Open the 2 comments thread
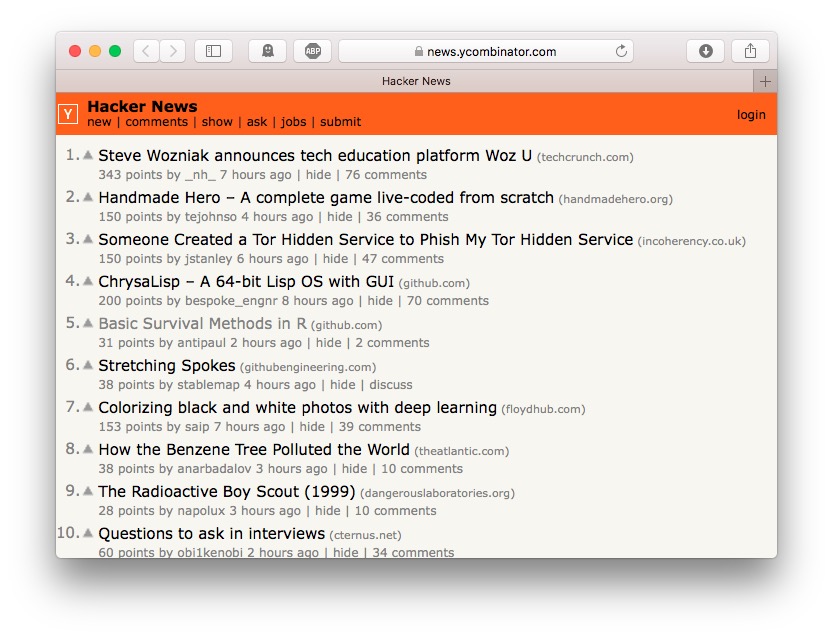The image size is (833, 638). pos(392,343)
